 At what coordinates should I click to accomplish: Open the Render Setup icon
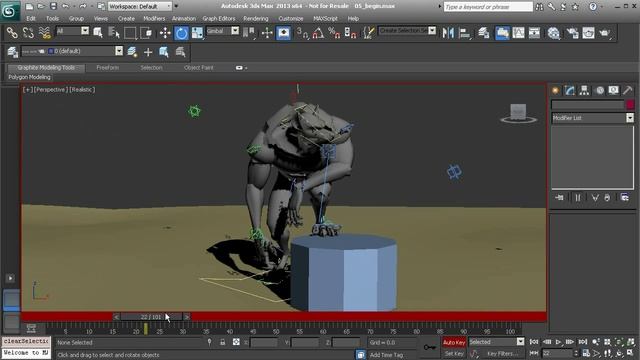572,33
